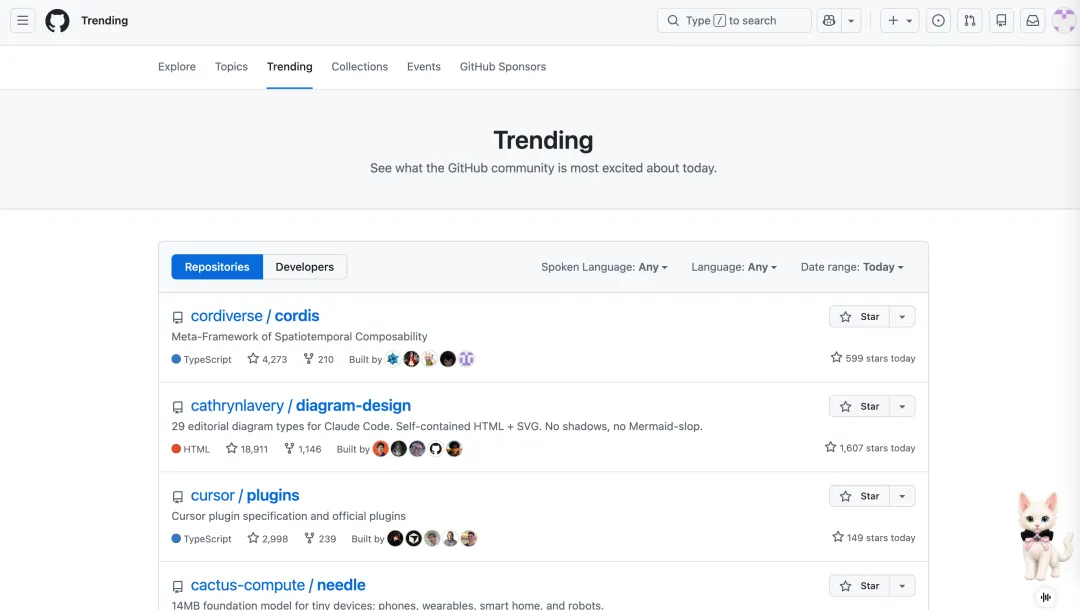Open cursor / plugins repository link
Viewport: 1080px width, 610px height.
click(x=245, y=495)
